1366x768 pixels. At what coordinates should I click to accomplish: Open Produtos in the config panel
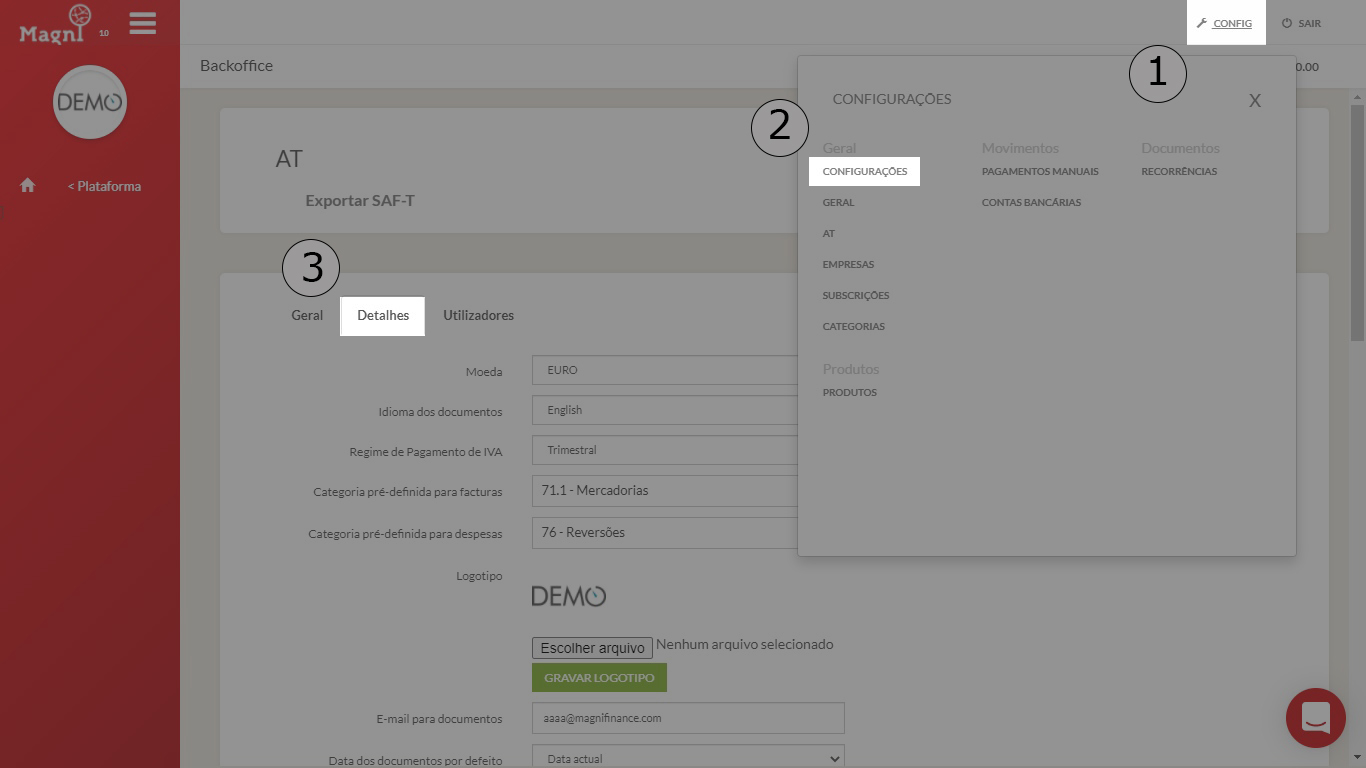coord(849,392)
